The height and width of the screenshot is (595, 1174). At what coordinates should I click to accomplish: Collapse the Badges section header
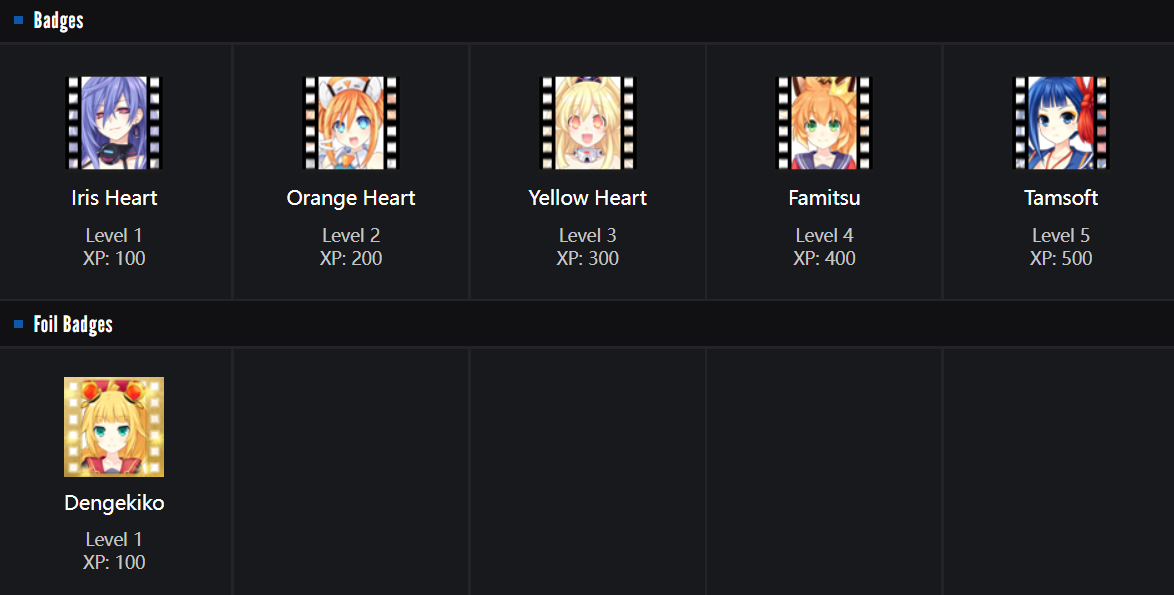pos(59,20)
